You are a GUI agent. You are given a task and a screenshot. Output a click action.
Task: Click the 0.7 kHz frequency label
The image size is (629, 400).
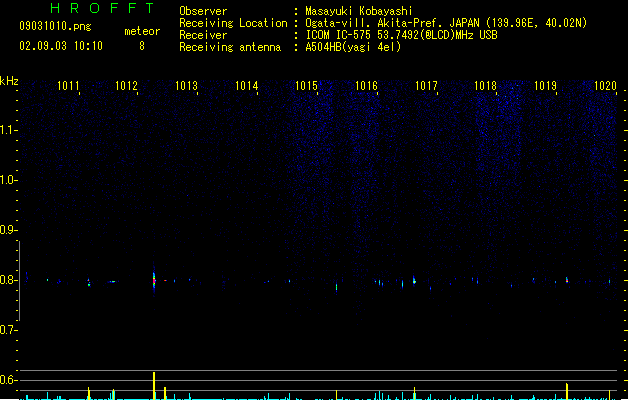8,330
